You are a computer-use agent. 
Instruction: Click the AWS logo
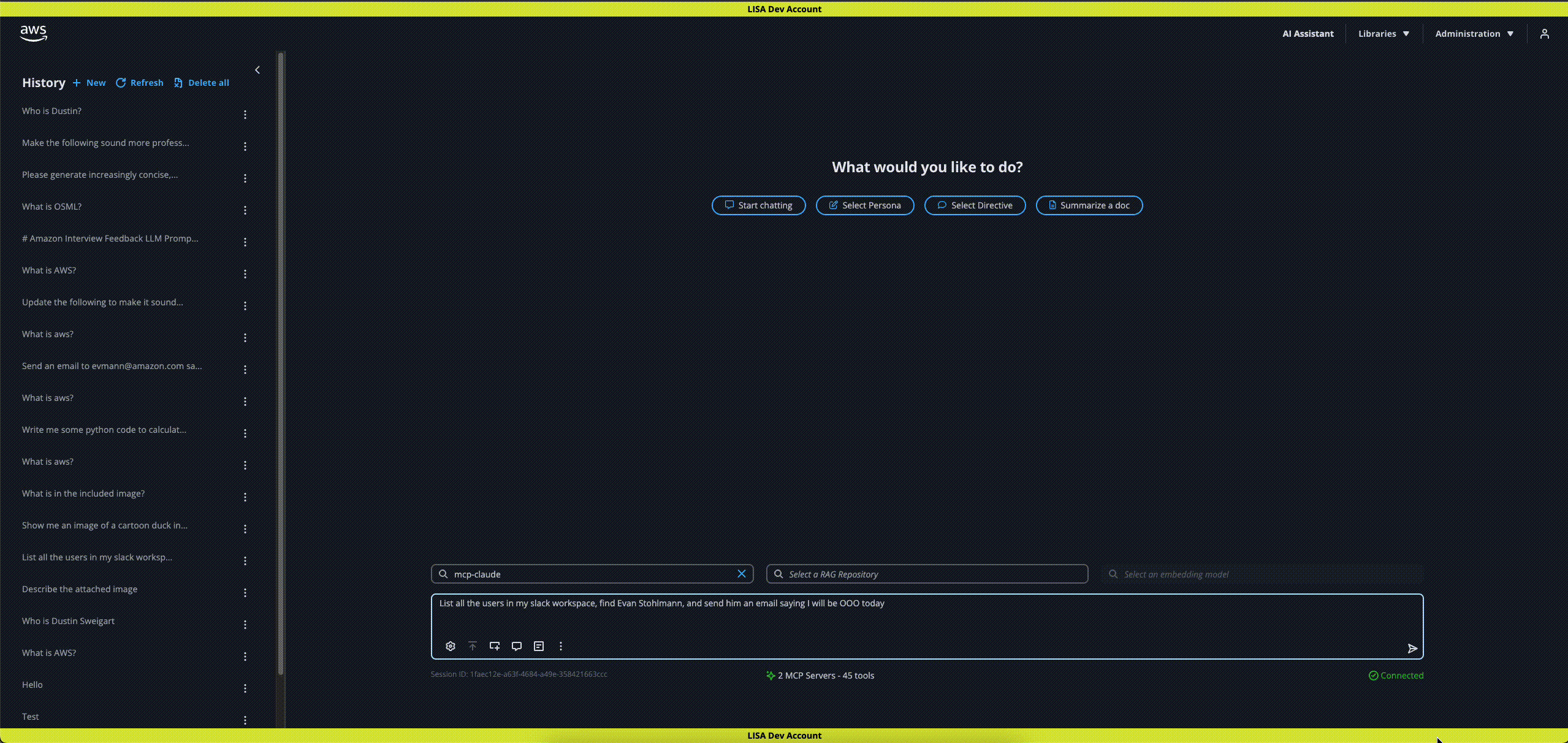point(33,33)
